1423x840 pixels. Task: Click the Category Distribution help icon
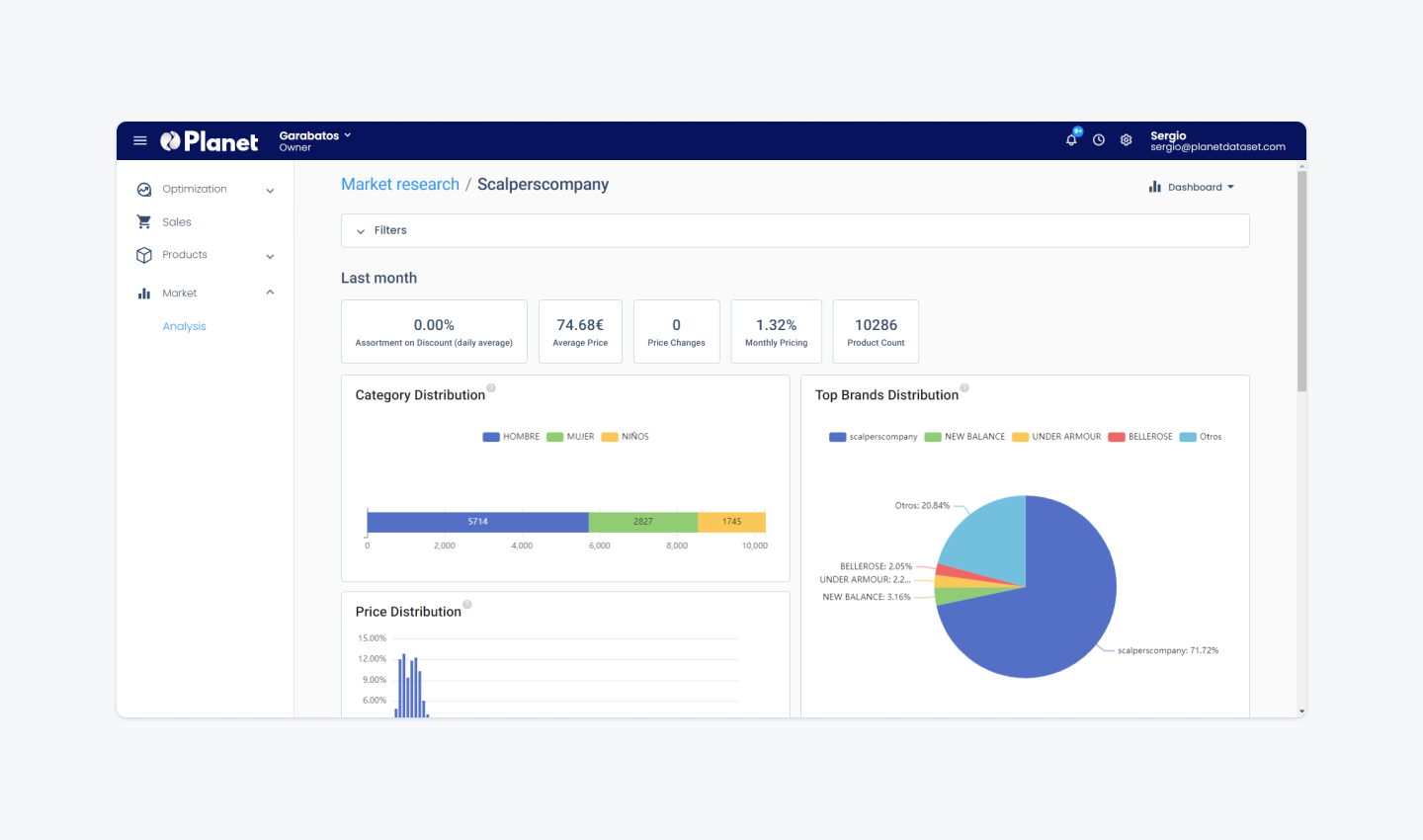tap(491, 387)
